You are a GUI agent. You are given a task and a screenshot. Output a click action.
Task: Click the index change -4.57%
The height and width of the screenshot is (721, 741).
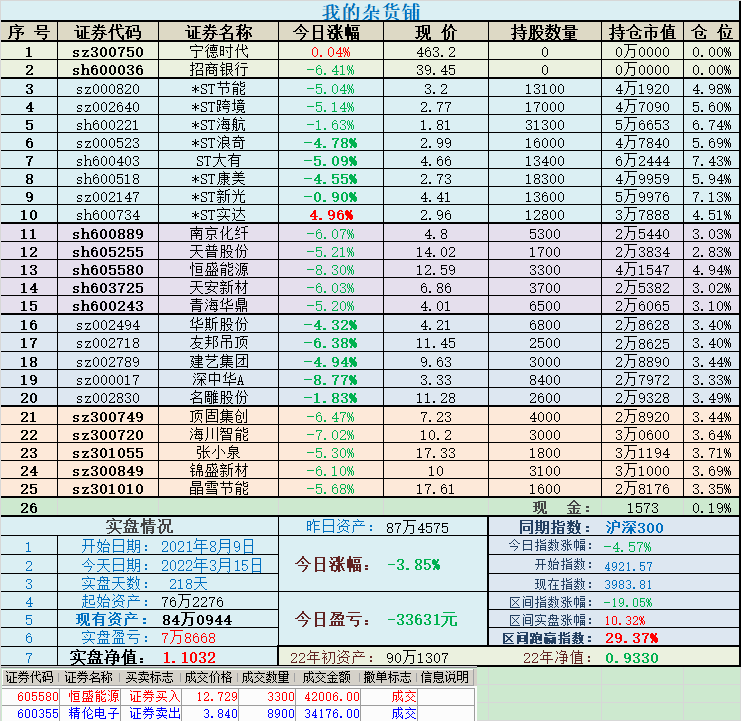coord(628,547)
